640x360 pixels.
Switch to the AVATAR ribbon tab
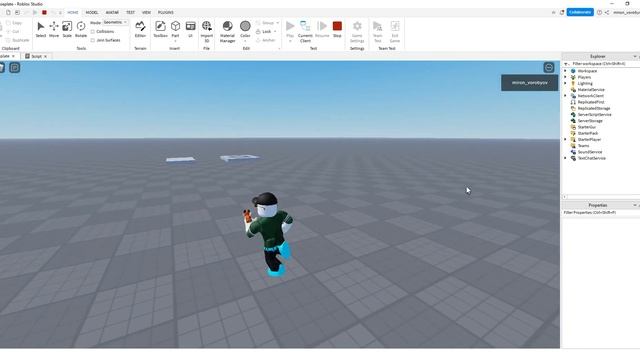tap(112, 13)
